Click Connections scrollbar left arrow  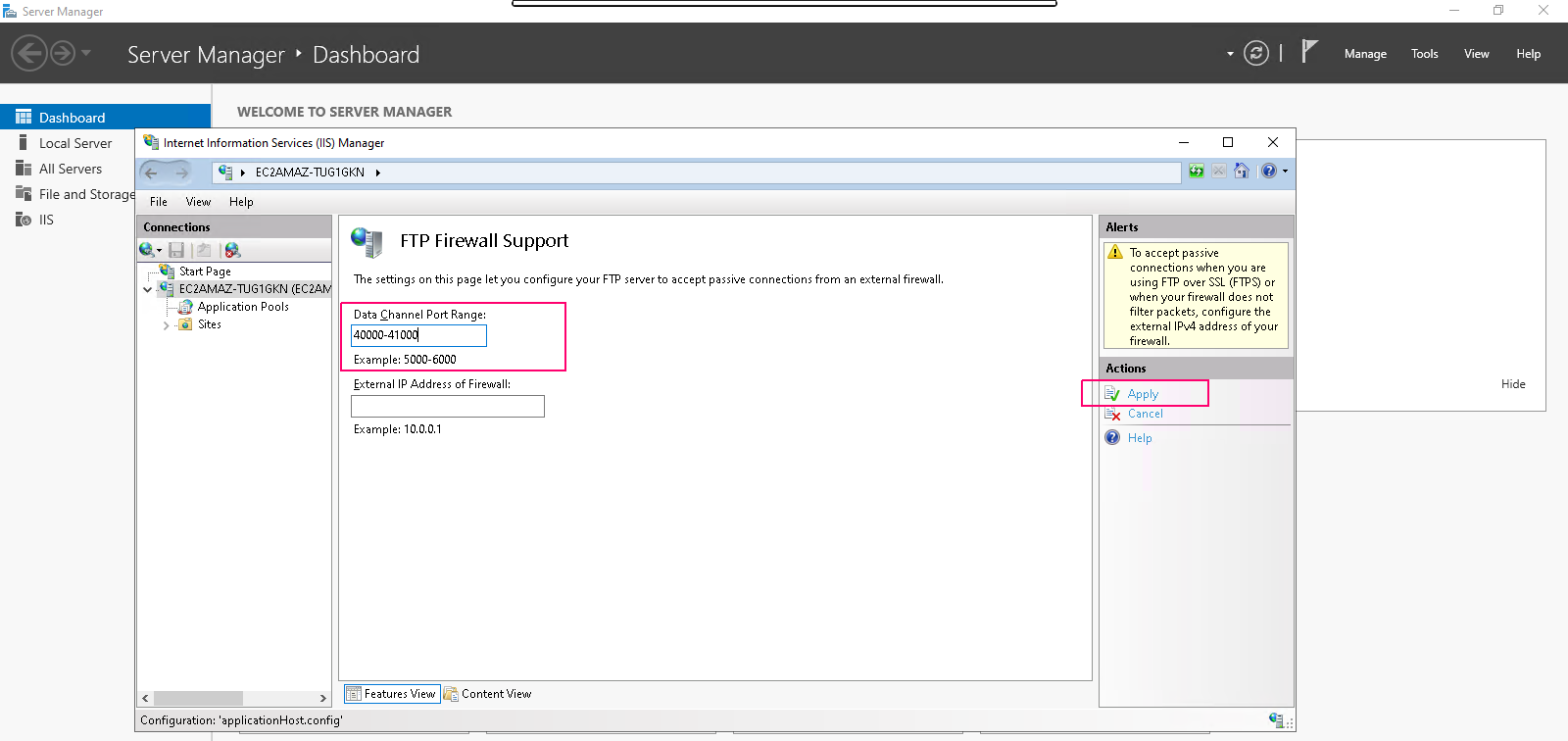pos(145,698)
